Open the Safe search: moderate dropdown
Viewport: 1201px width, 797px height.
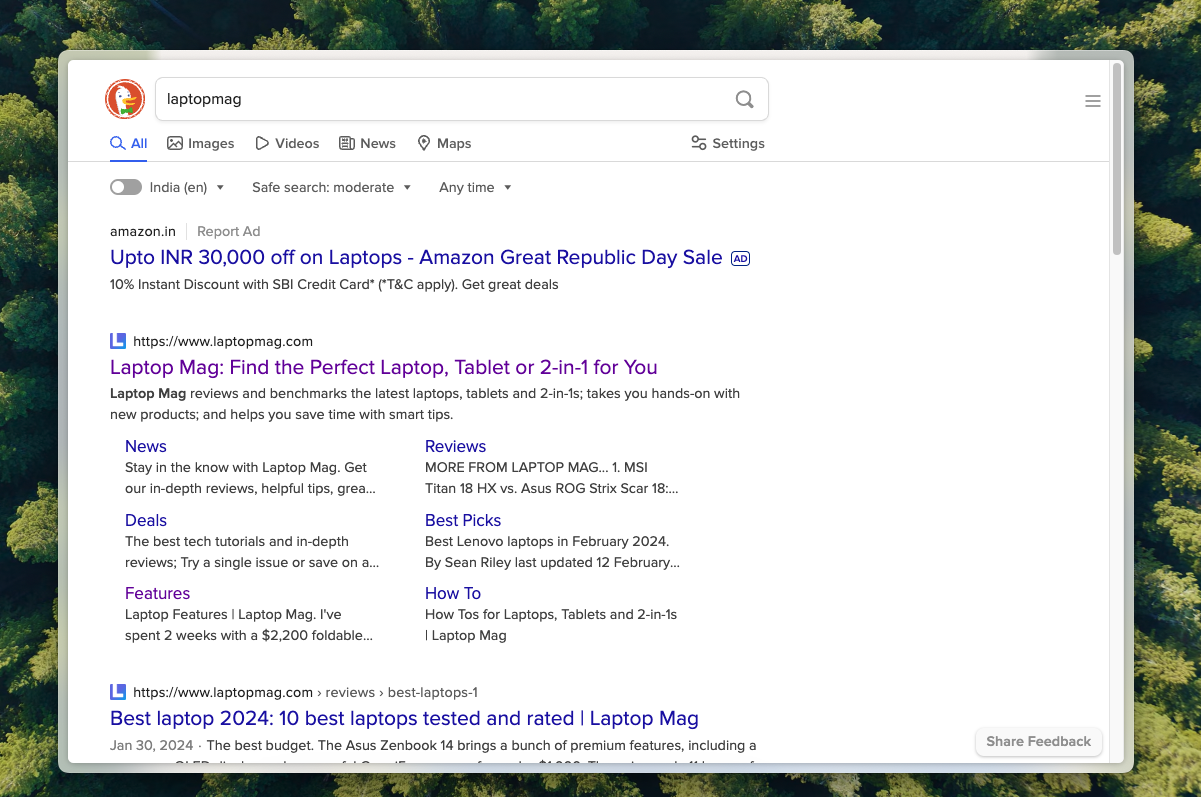tap(332, 187)
